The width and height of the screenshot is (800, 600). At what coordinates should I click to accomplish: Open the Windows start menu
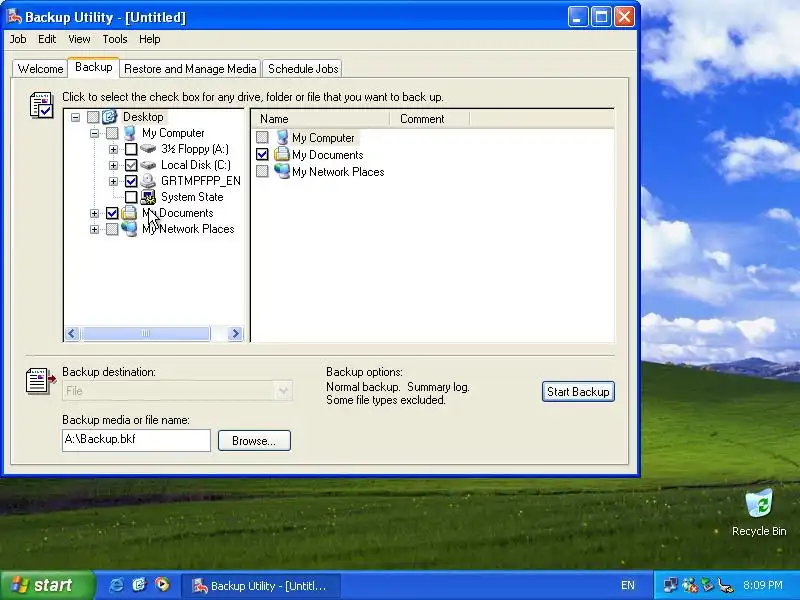[x=47, y=585]
